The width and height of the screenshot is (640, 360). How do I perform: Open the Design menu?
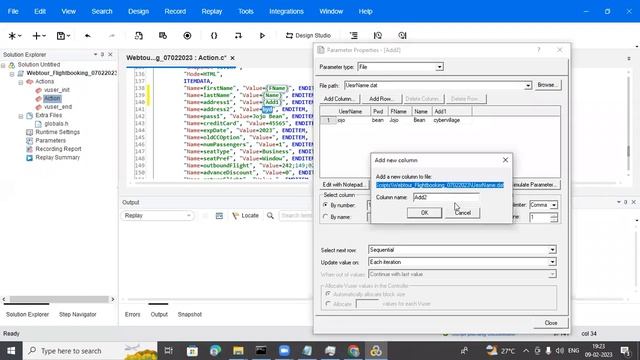pyautogui.click(x=138, y=11)
